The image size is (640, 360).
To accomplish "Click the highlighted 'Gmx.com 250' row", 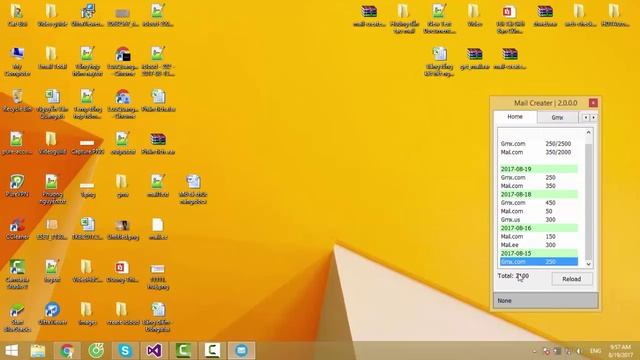I will pos(539,262).
